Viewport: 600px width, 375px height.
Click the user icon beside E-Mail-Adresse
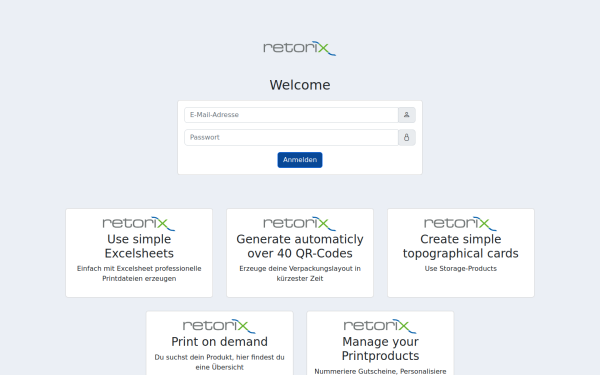coord(406,115)
